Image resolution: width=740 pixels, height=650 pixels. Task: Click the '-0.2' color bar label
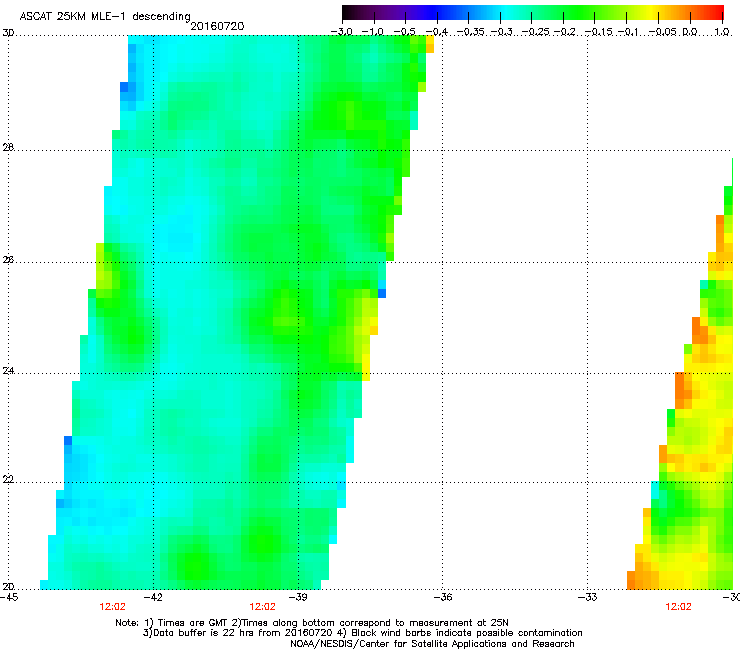[x=565, y=32]
